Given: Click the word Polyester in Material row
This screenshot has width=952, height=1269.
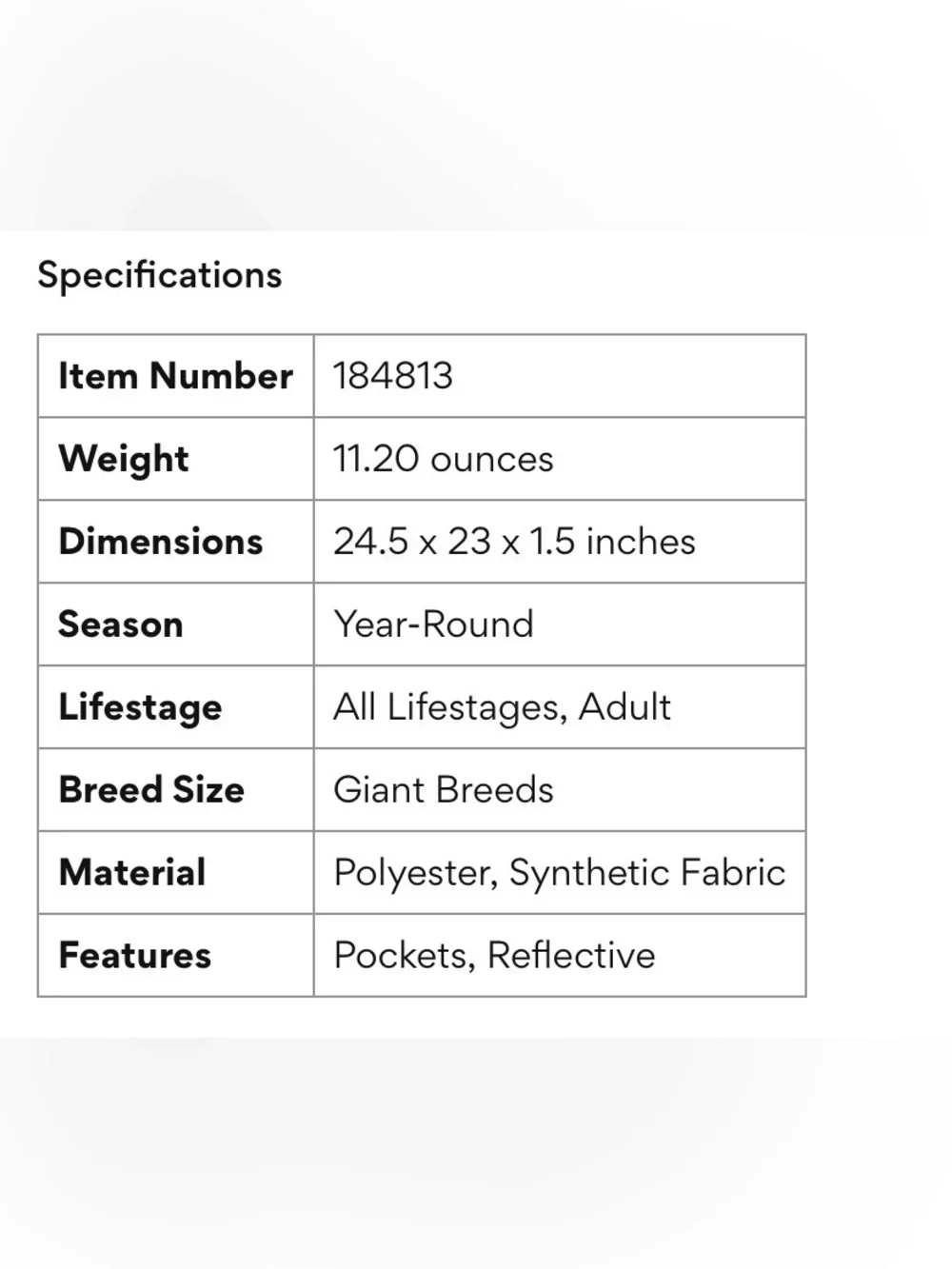Looking at the screenshot, I should pyautogui.click(x=415, y=873).
